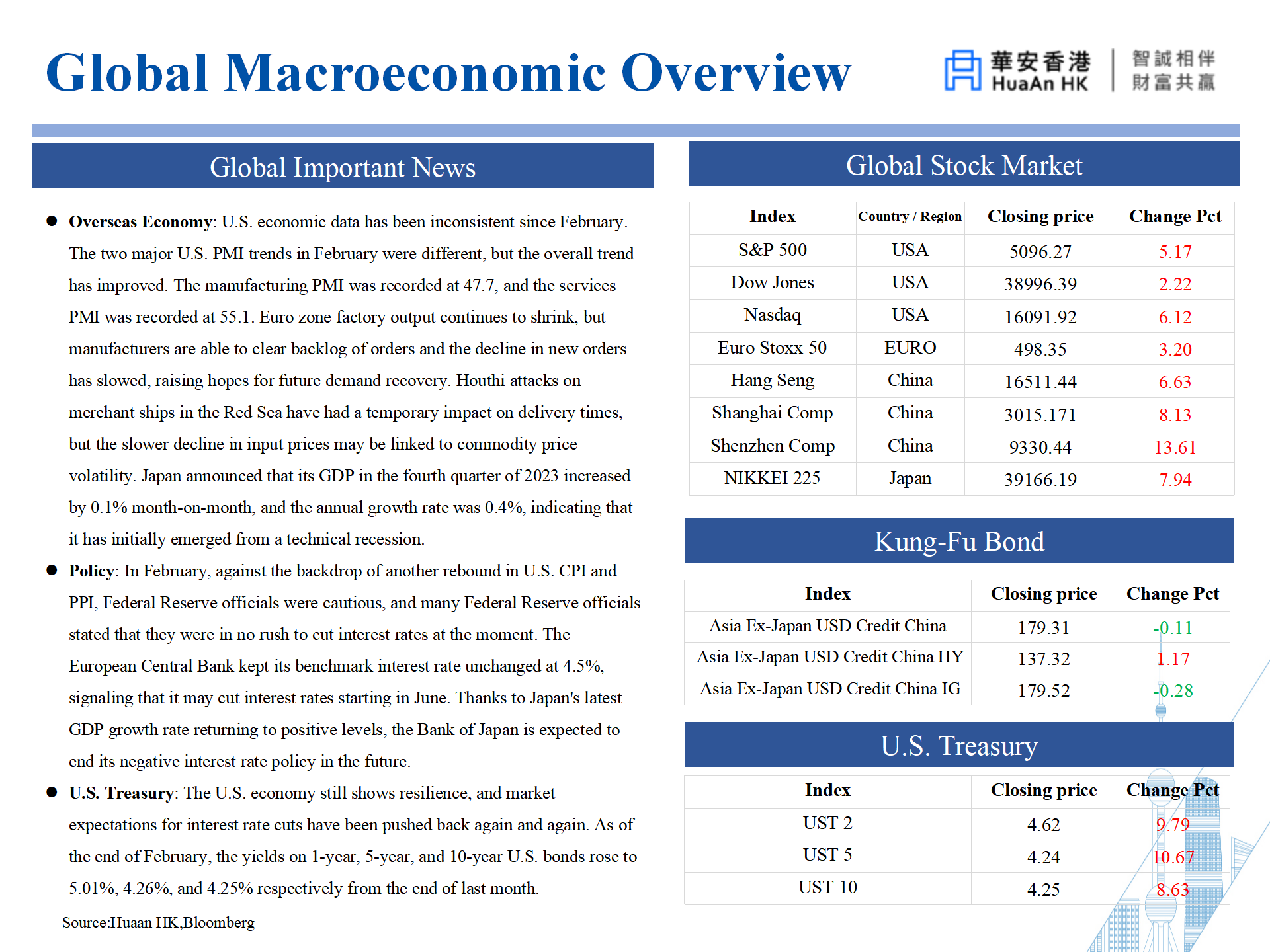Viewport: 1270px width, 952px height.
Task: Select the Nasdaq index cell
Action: [773, 315]
